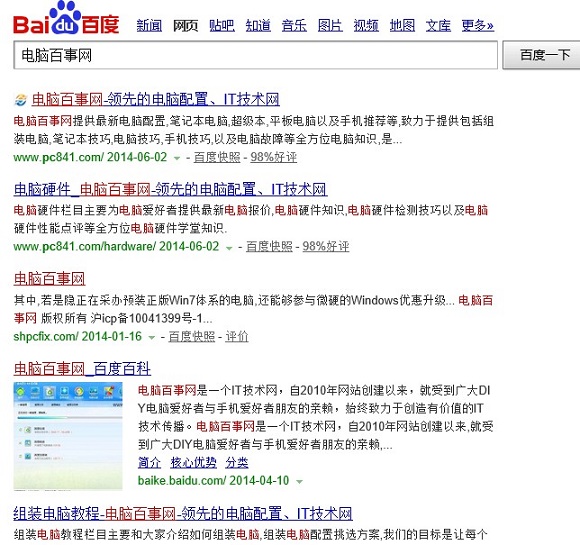Open result 电脑百事网-领先的电脑配置、IT技术网
Viewport: 580px width, 545px height.
(156, 100)
